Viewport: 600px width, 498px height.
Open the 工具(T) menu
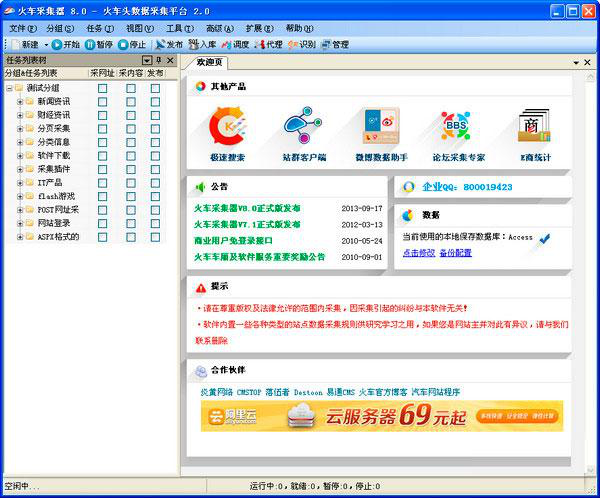[x=180, y=28]
